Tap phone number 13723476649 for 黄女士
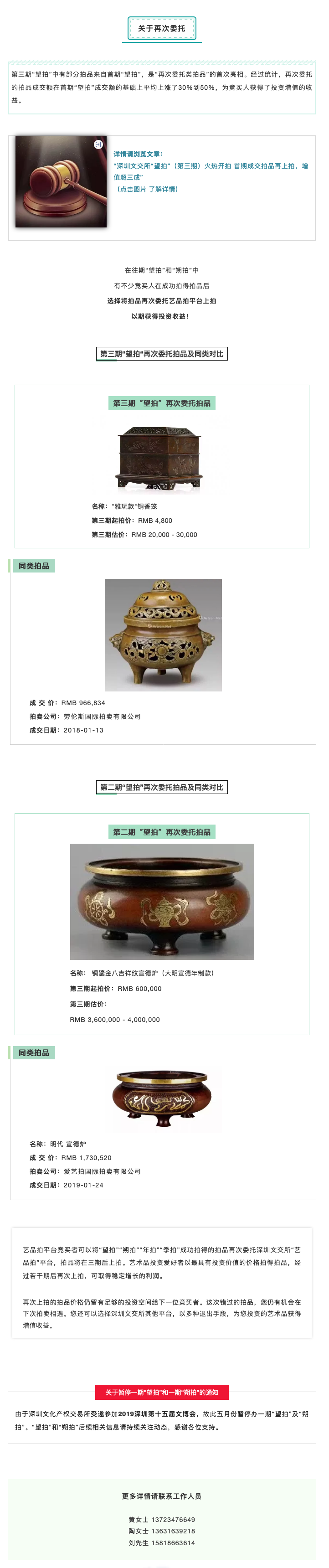This screenshot has width=329, height=1568. (x=173, y=1519)
